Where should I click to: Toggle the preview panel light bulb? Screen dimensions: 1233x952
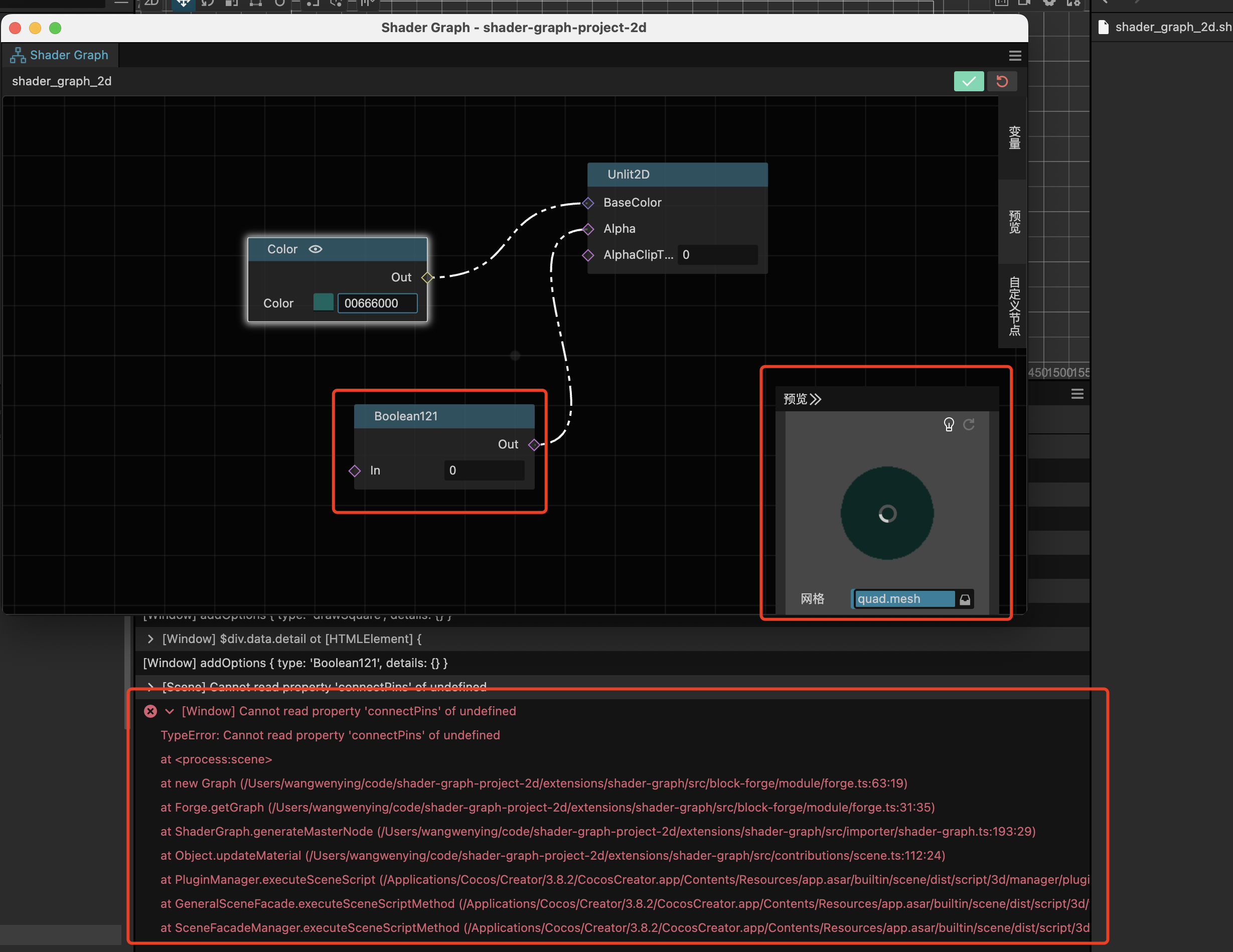point(949,424)
